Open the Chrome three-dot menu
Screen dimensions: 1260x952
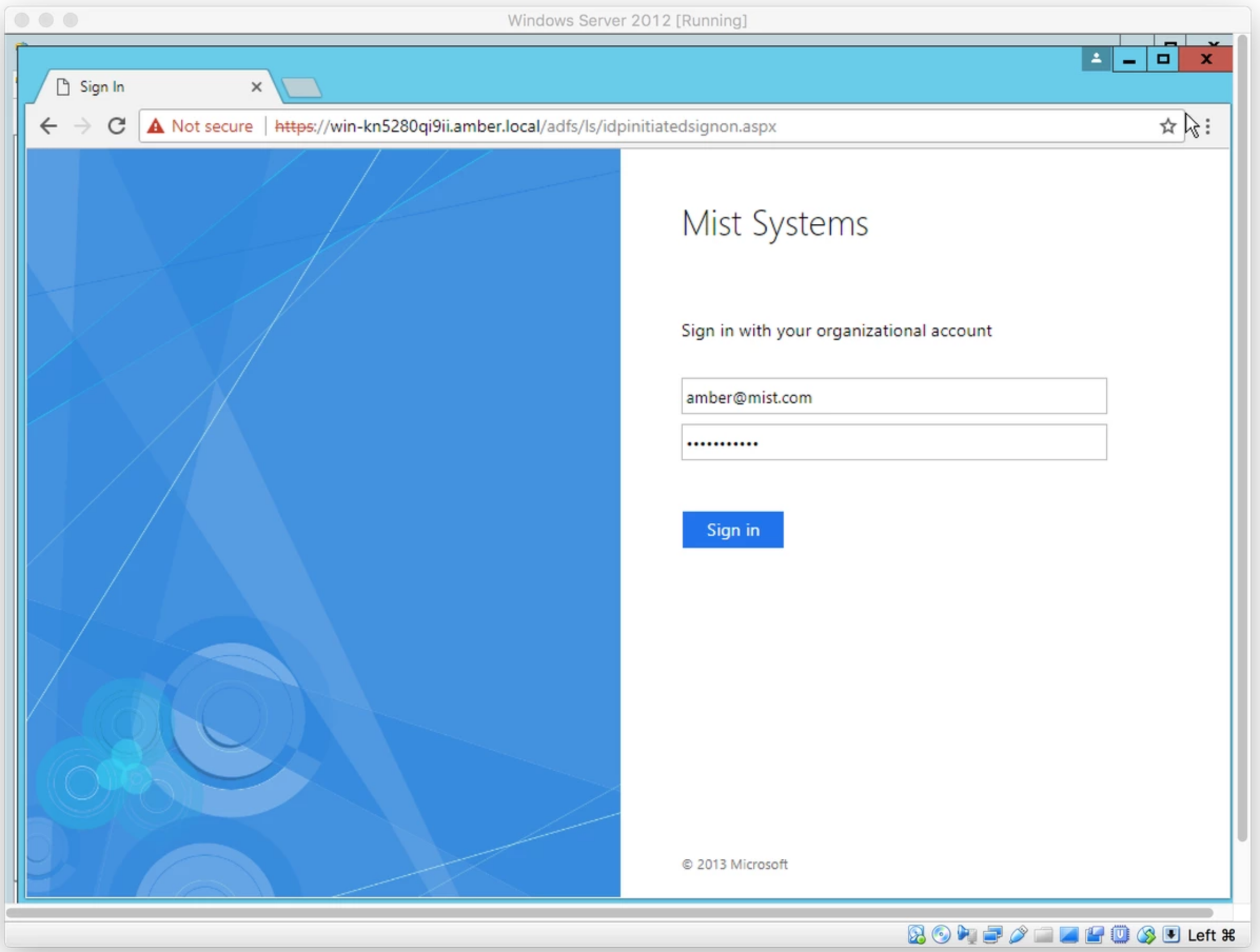(1208, 126)
